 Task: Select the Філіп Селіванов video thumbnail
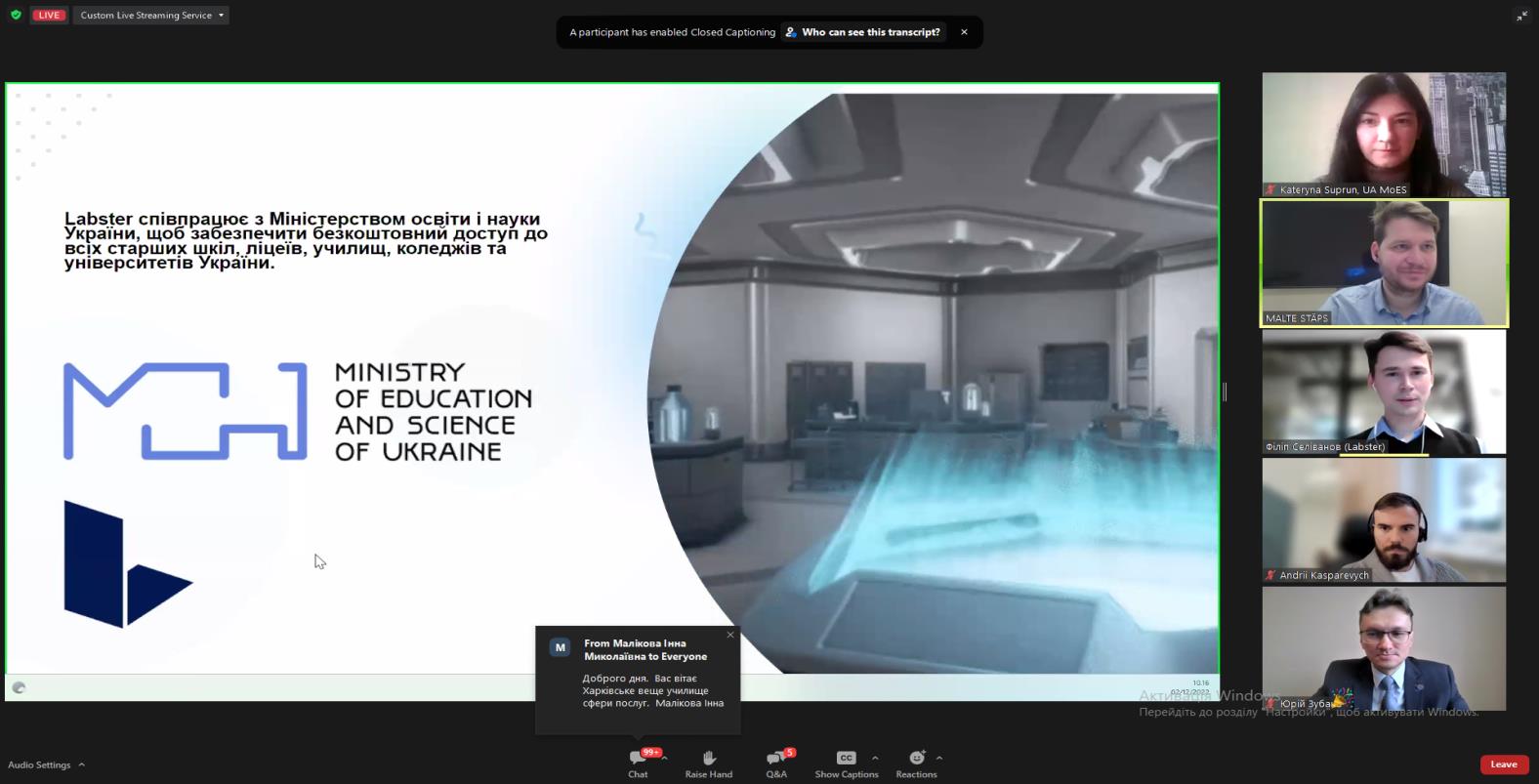pos(1384,392)
